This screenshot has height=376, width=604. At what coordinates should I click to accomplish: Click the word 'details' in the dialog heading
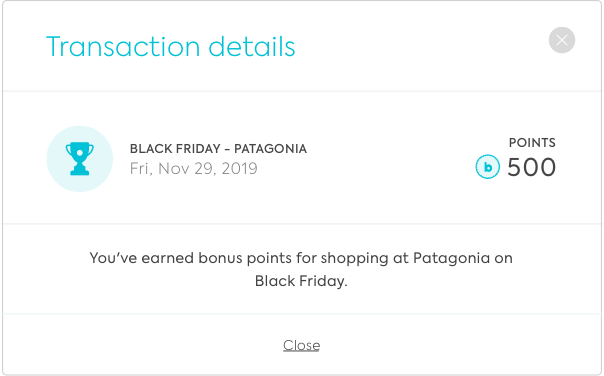click(x=252, y=47)
